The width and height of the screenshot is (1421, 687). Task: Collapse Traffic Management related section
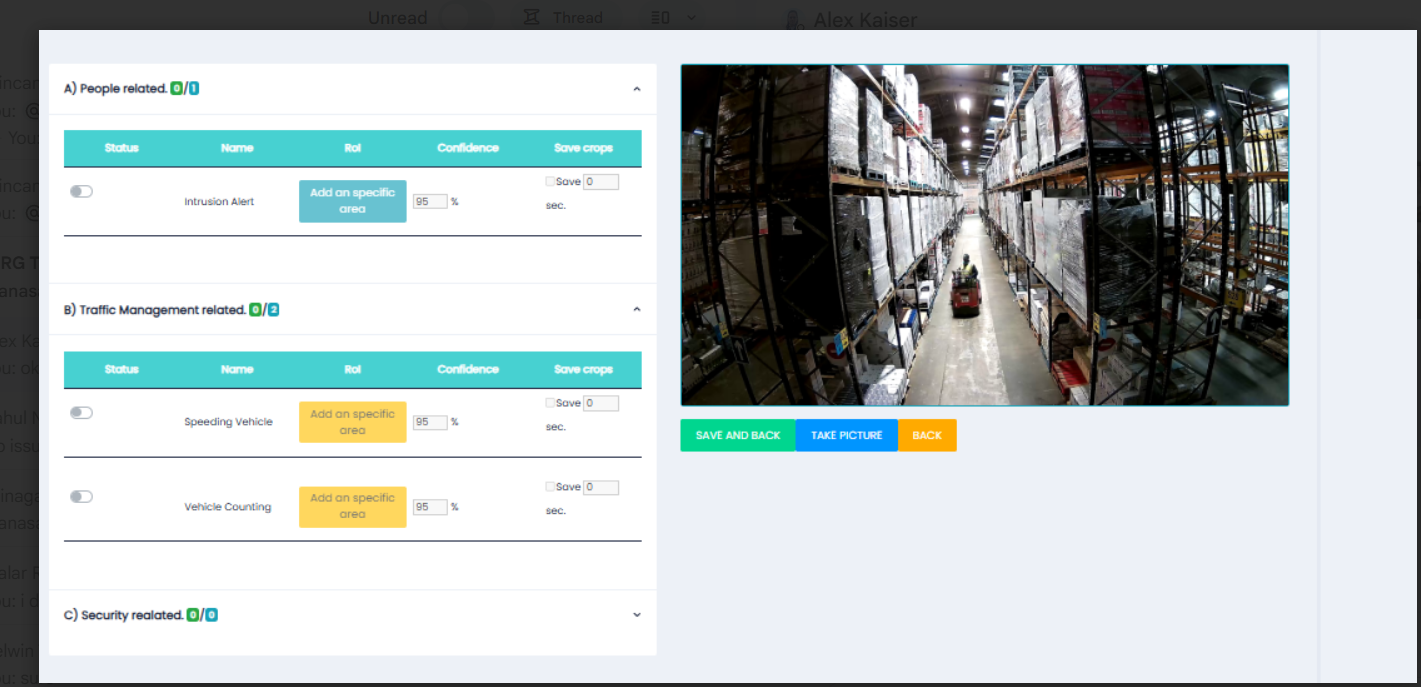(x=637, y=310)
